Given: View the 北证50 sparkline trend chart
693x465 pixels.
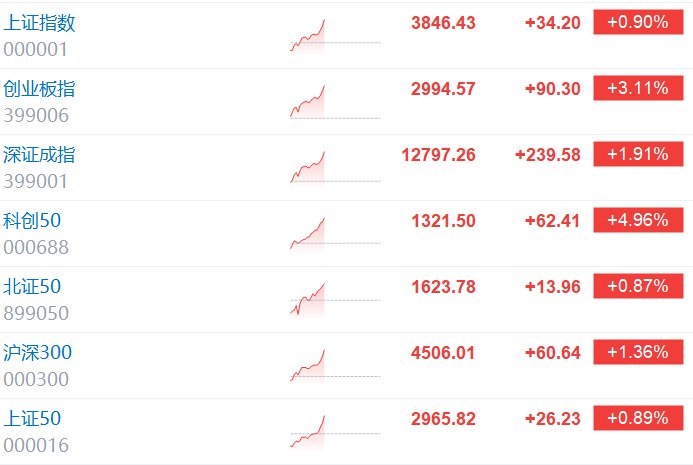Looking at the screenshot, I should tap(335, 299).
